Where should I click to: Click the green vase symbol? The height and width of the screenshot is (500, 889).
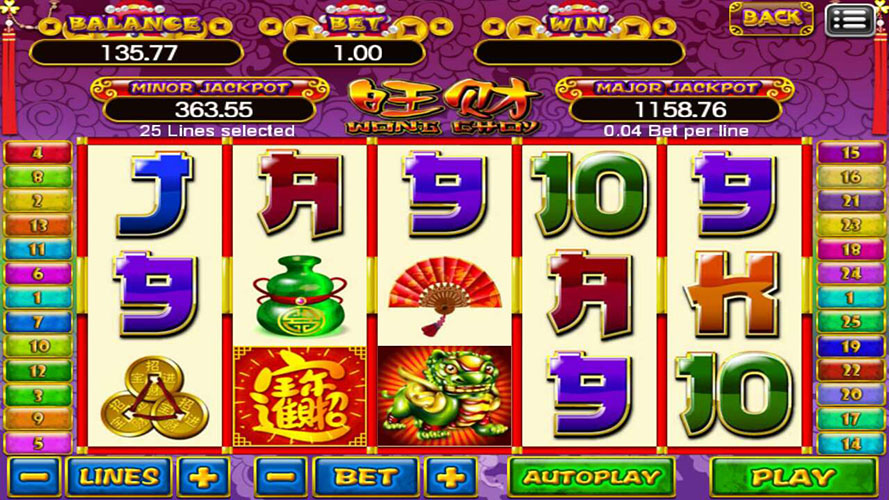point(299,296)
